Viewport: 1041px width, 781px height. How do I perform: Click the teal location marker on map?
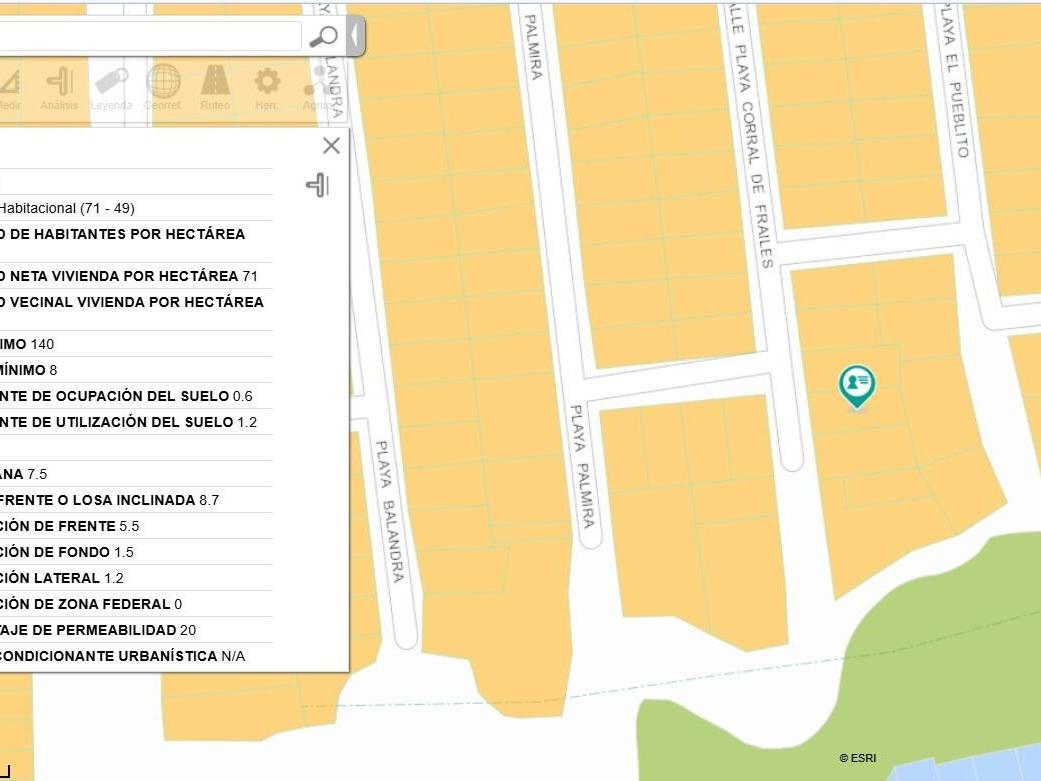pyautogui.click(x=857, y=385)
